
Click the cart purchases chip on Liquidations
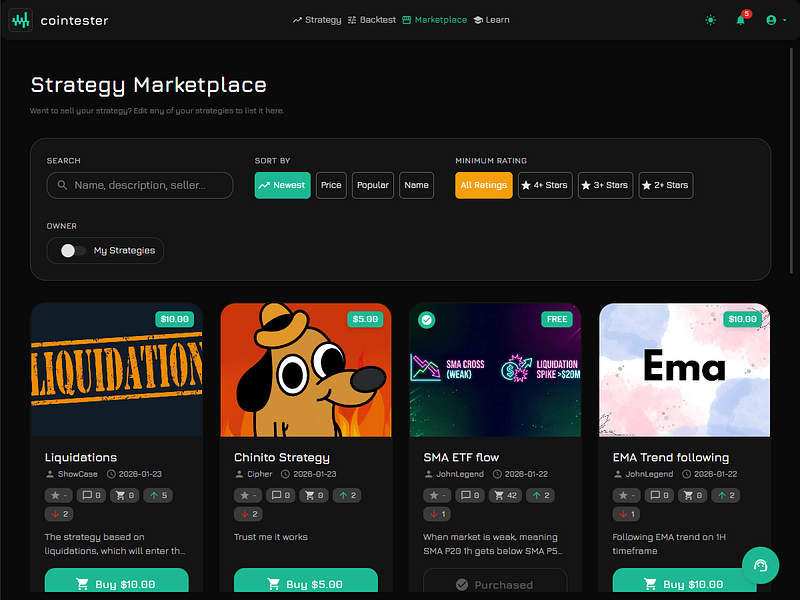click(124, 495)
